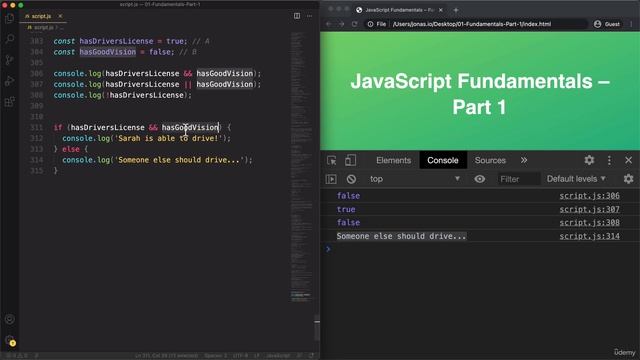Select the script.js editor tab
Viewport: 640px width, 360px height.
pos(42,16)
